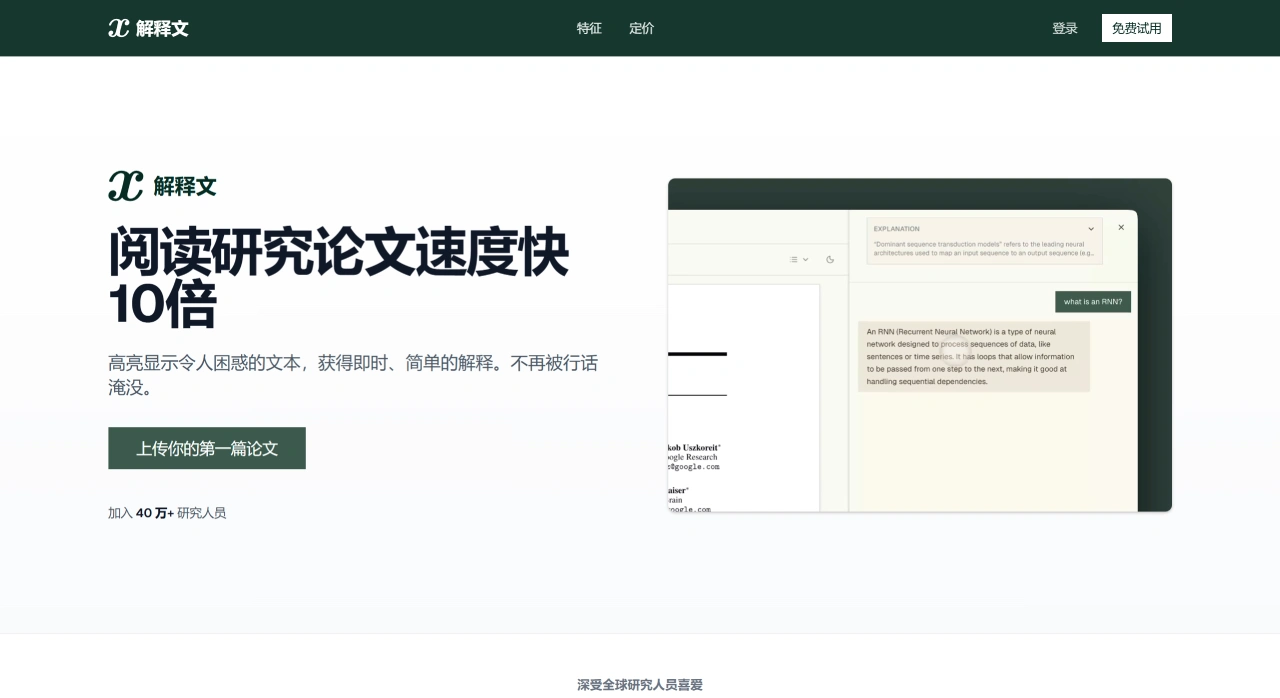Open the 特征 menu item

click(589, 28)
